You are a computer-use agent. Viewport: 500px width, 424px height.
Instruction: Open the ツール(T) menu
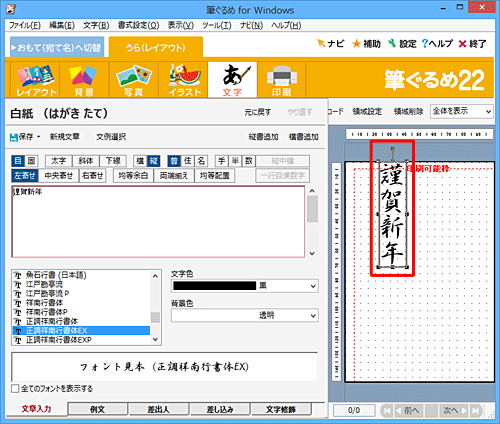pos(217,25)
